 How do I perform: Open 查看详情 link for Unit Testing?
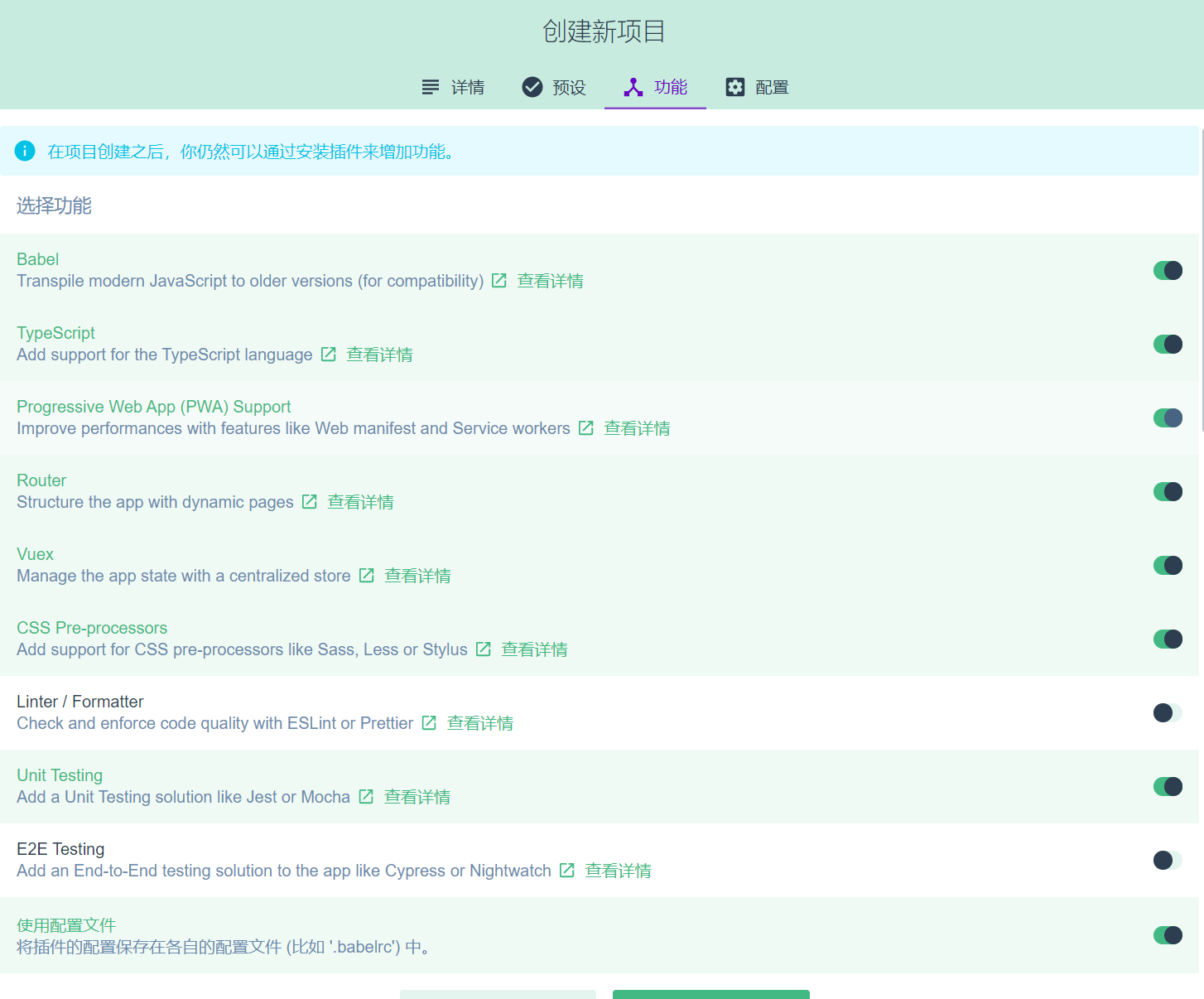point(417,796)
